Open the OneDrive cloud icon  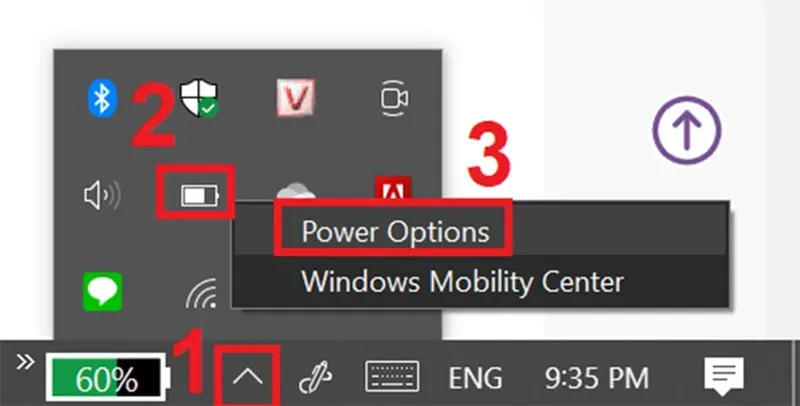(295, 193)
